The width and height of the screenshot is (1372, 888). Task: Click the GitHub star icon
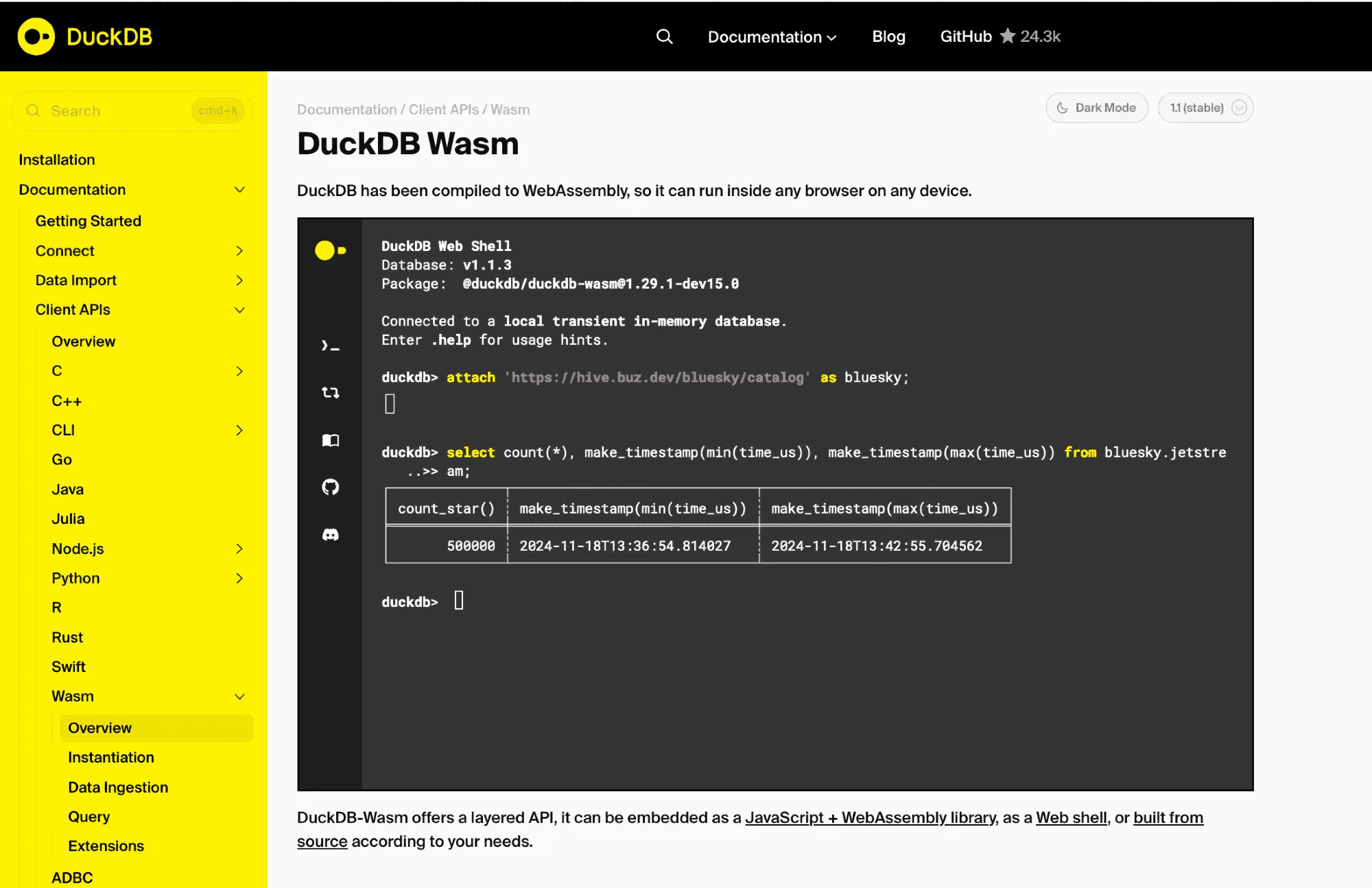coord(1007,36)
